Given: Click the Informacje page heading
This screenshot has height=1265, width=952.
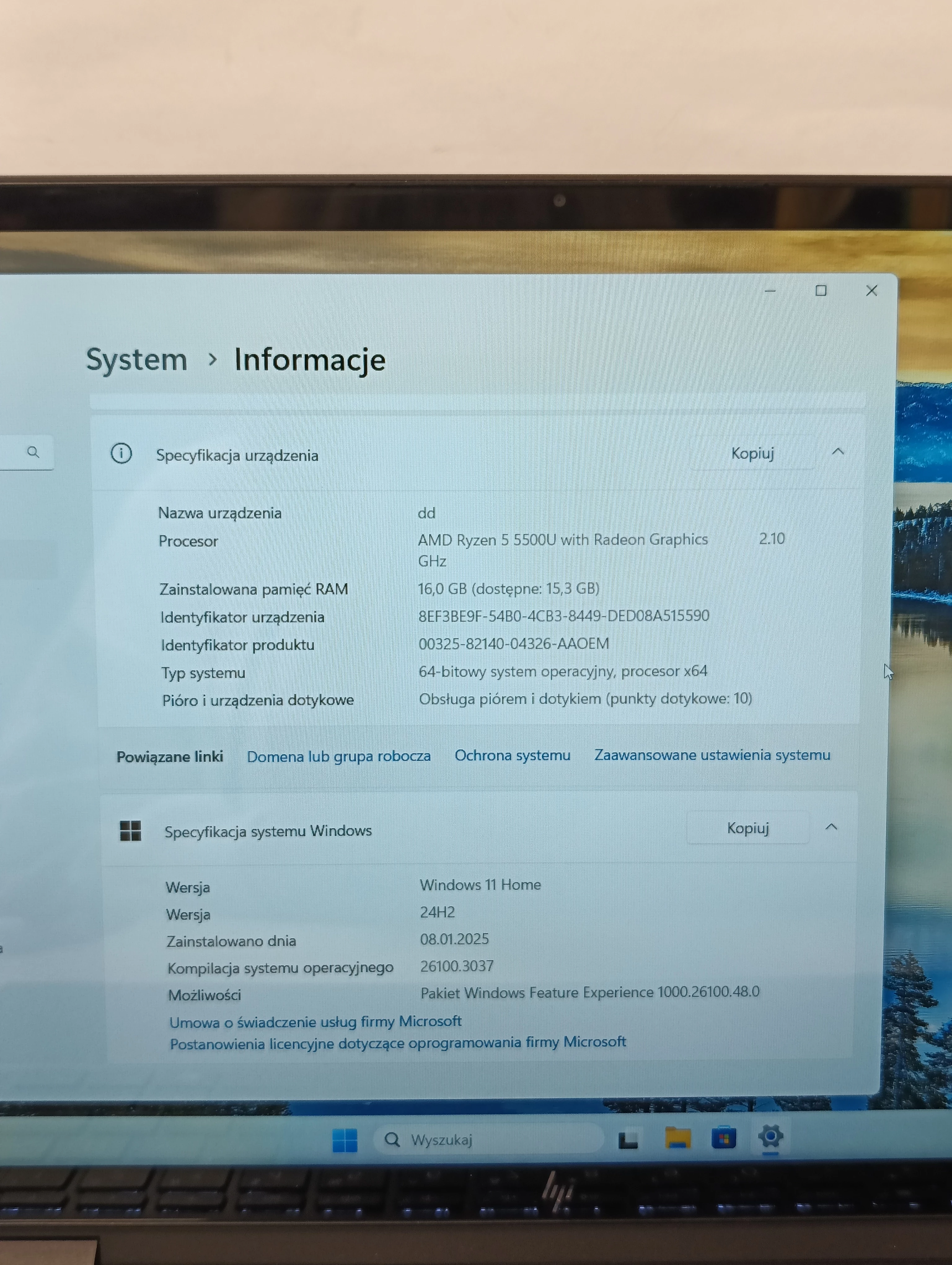Looking at the screenshot, I should (310, 360).
